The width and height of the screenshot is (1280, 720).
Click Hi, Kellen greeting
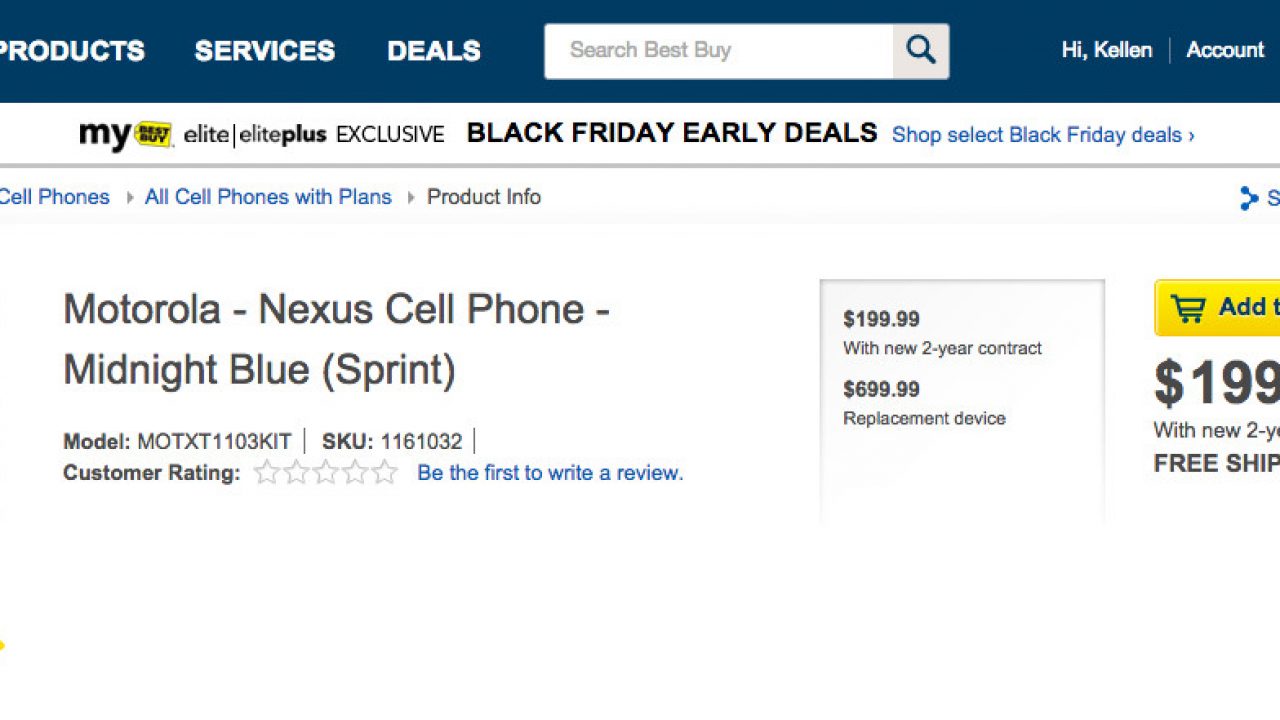point(1106,50)
